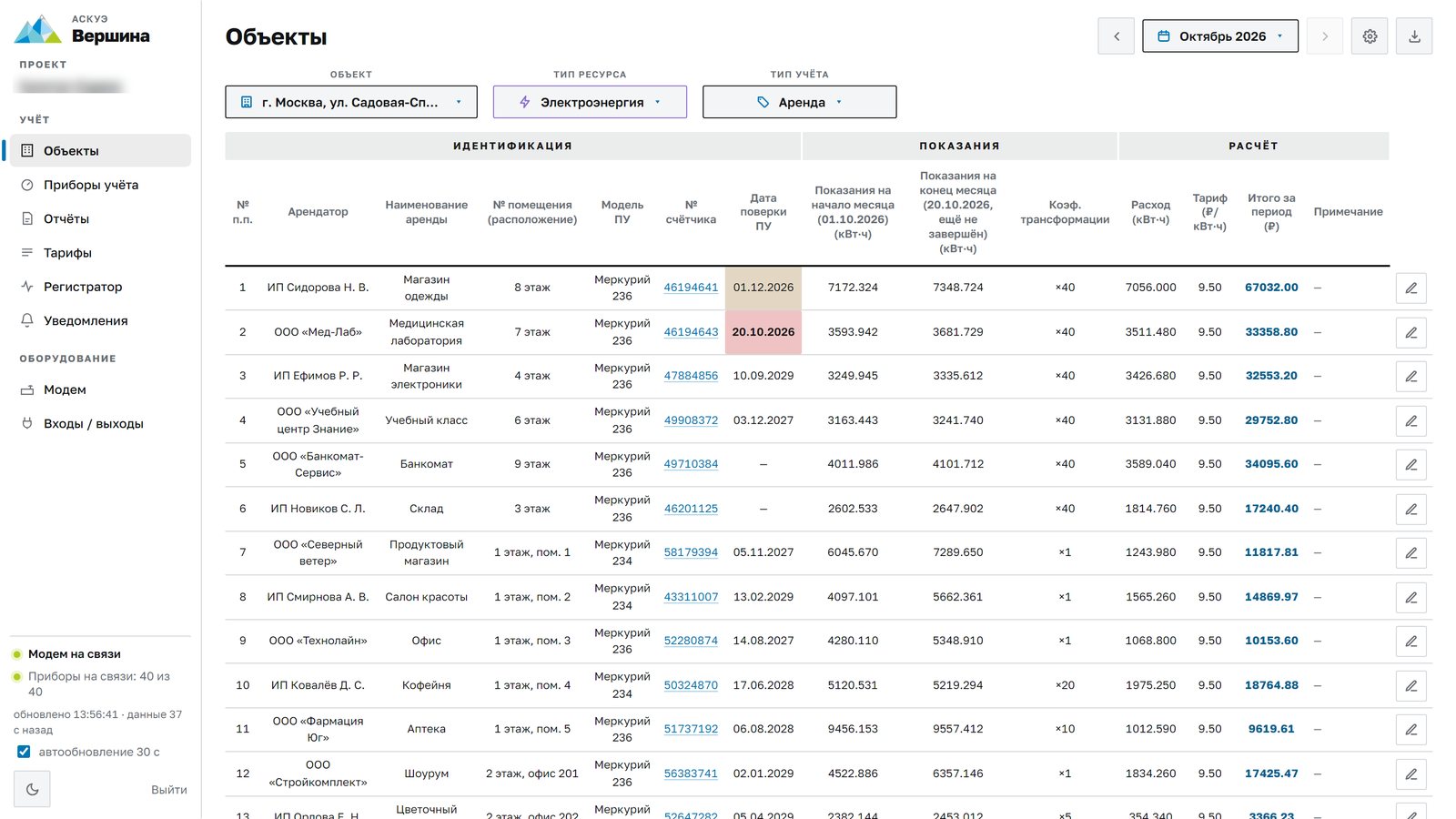The height and width of the screenshot is (819, 1456).
Task: Edit row for ИП Сидорова Н. В.
Action: 1410,288
